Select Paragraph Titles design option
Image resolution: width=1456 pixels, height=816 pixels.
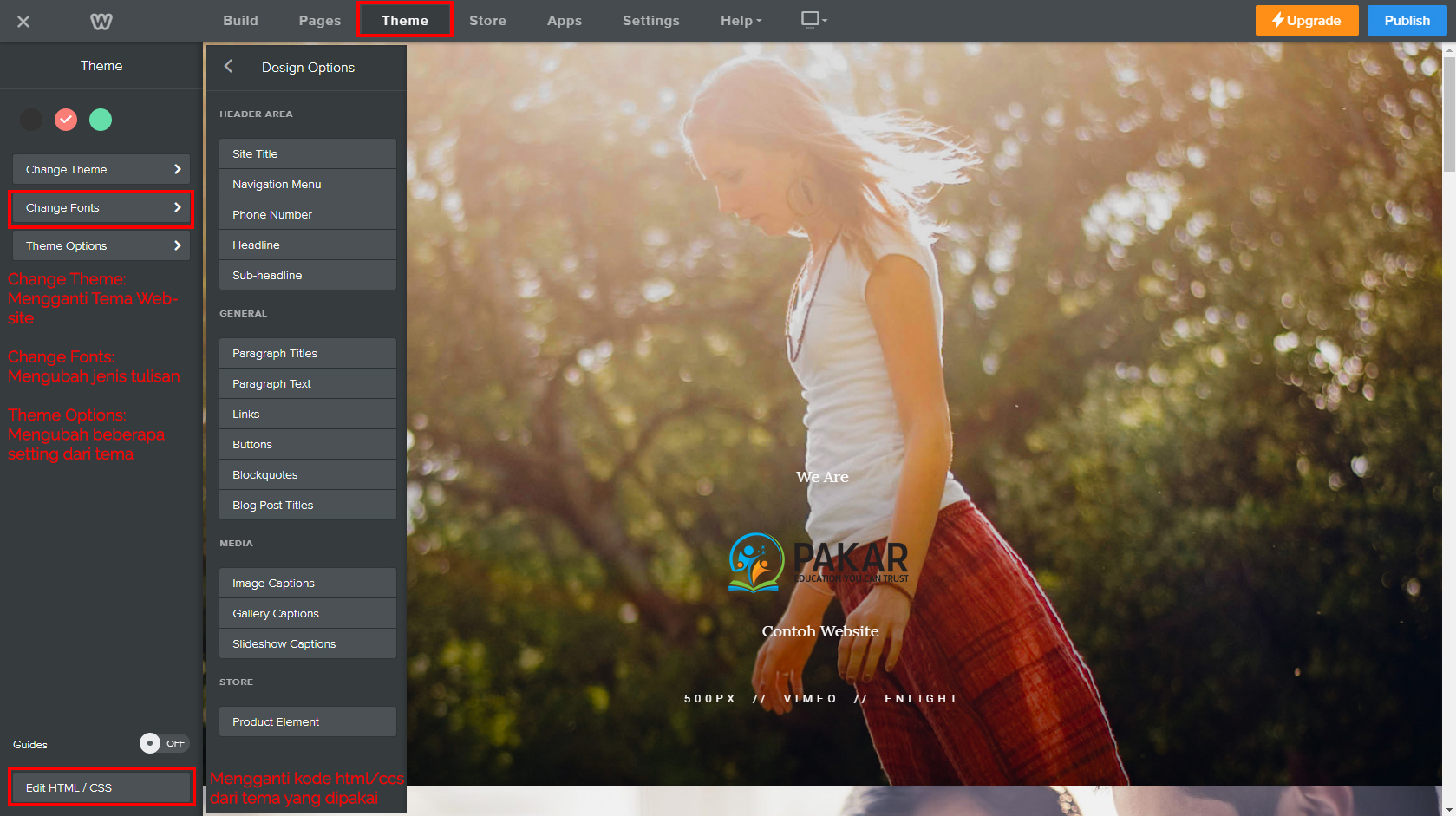click(308, 353)
